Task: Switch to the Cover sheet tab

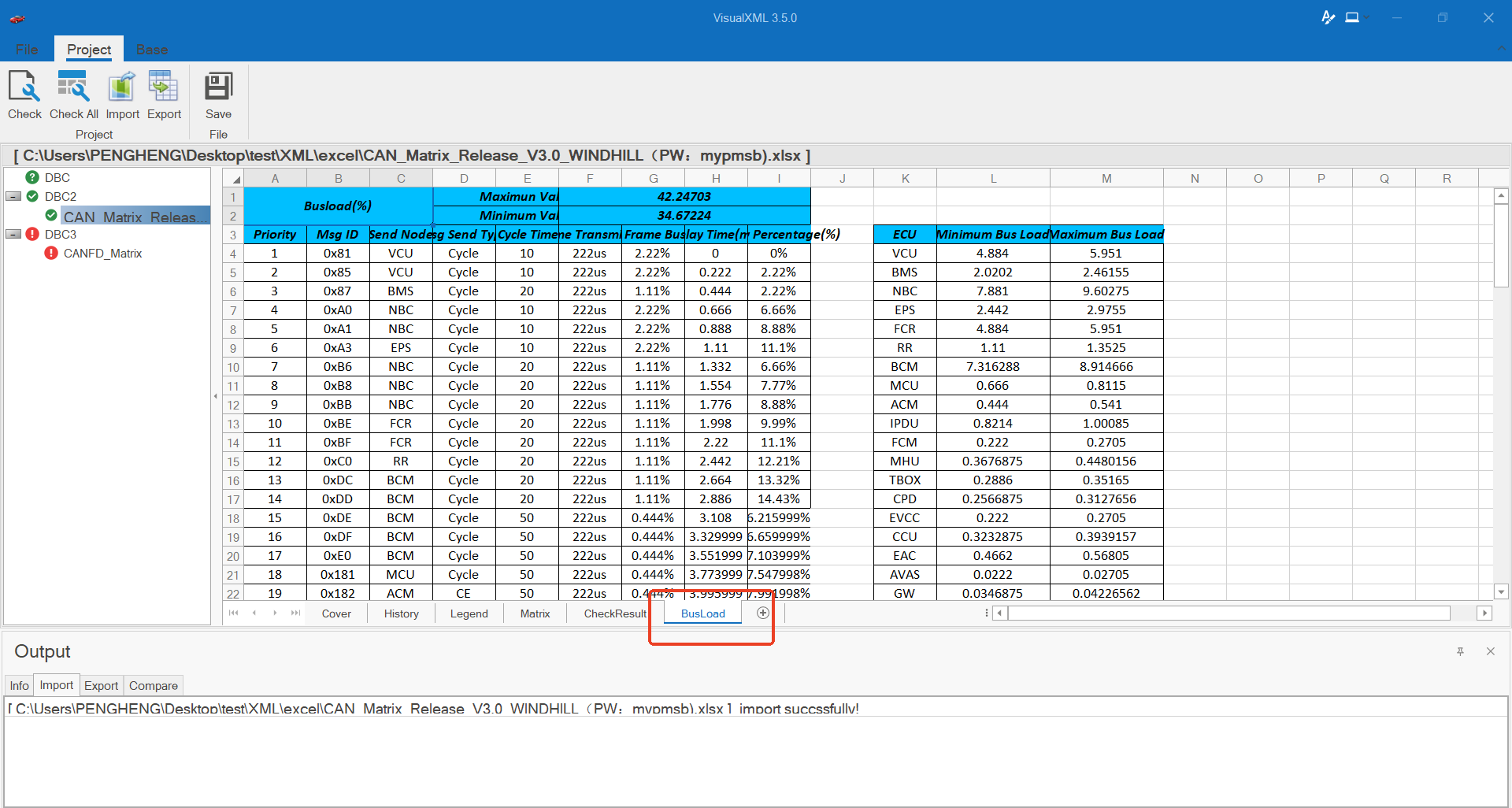Action: 336,613
